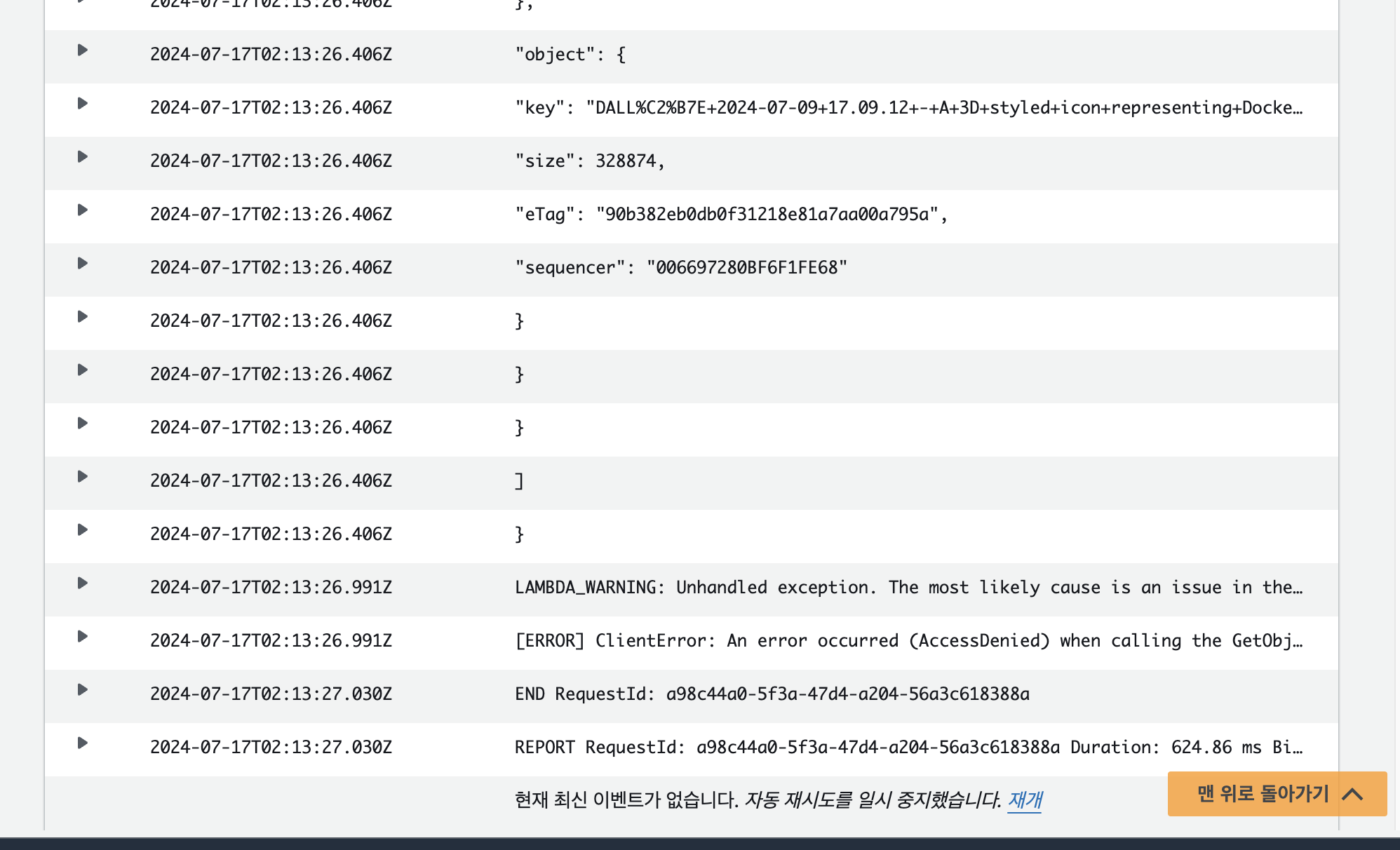Expand the [ERROR] ClientError AccessDenied row
The height and width of the screenshot is (850, 1400).
coord(82,637)
